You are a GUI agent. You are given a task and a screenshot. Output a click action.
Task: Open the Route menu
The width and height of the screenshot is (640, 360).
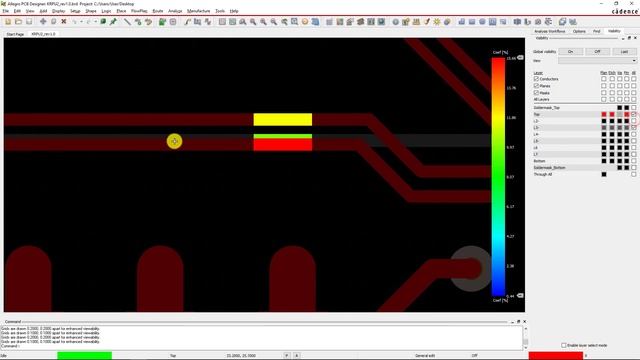click(158, 11)
